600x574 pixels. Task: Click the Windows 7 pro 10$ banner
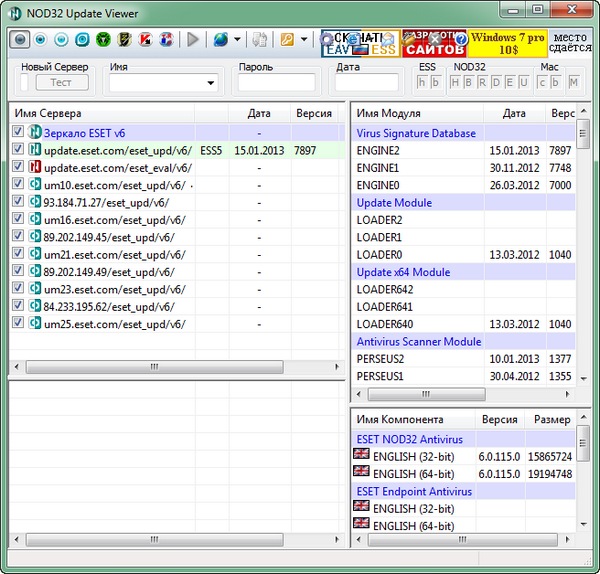tap(507, 42)
